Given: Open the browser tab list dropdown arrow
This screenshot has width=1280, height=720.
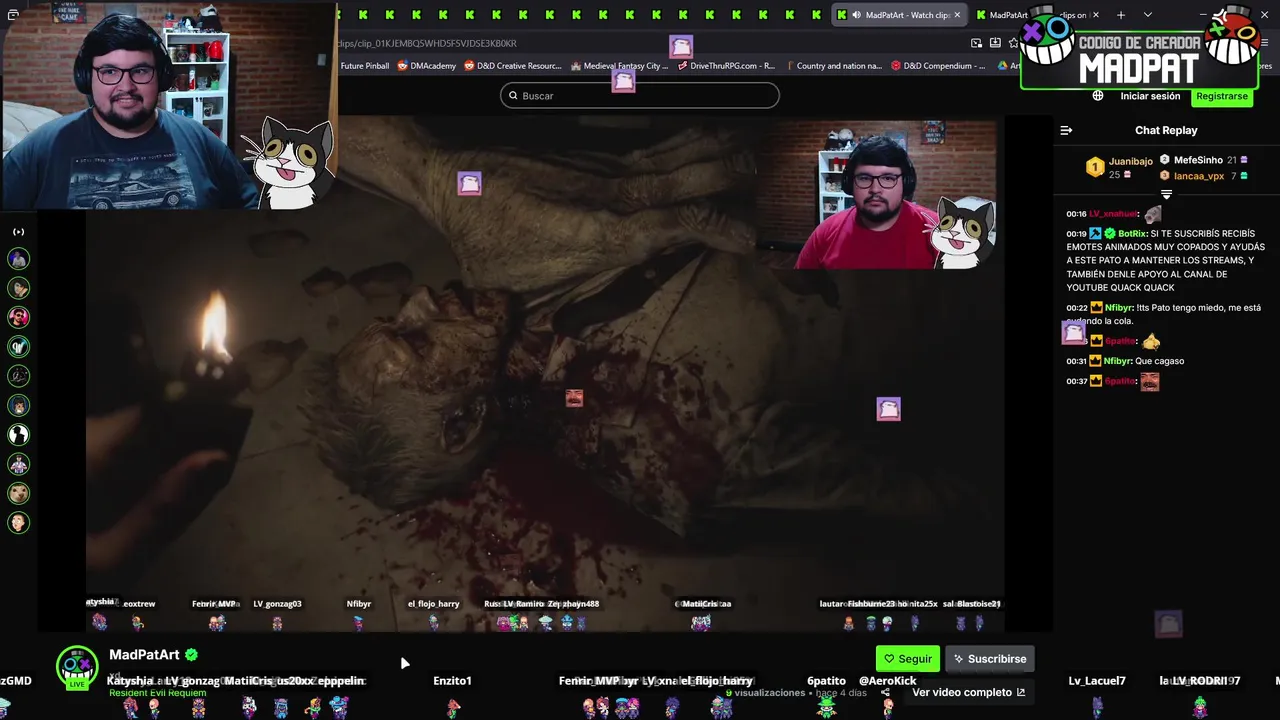Looking at the screenshot, I should point(1148,15).
